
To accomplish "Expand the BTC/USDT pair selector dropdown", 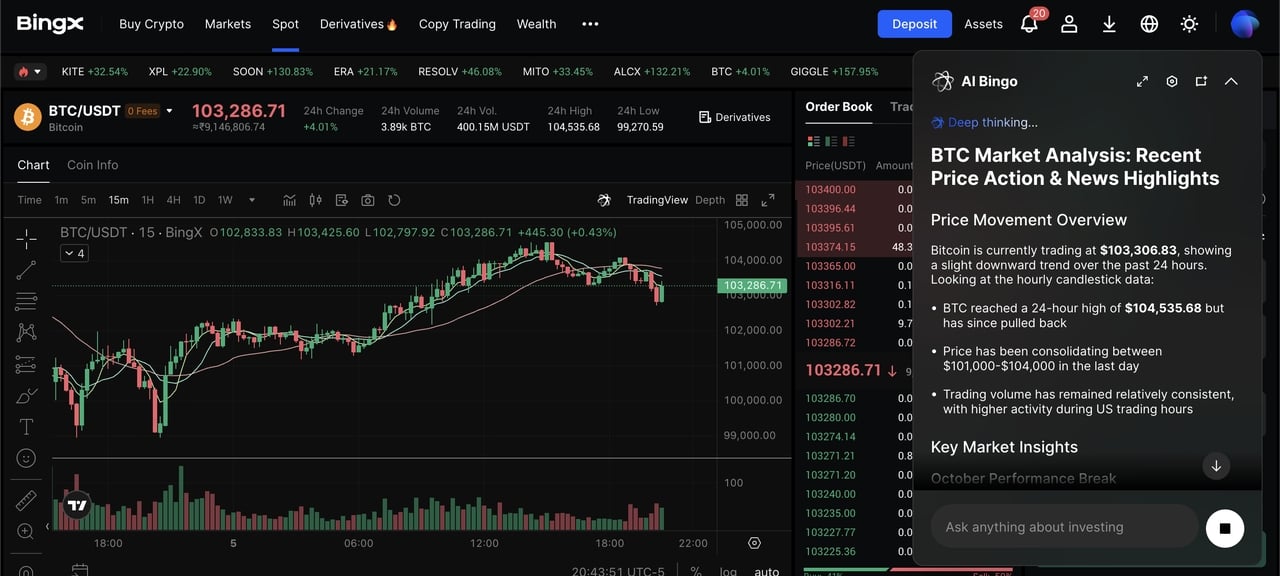I will (x=169, y=111).
